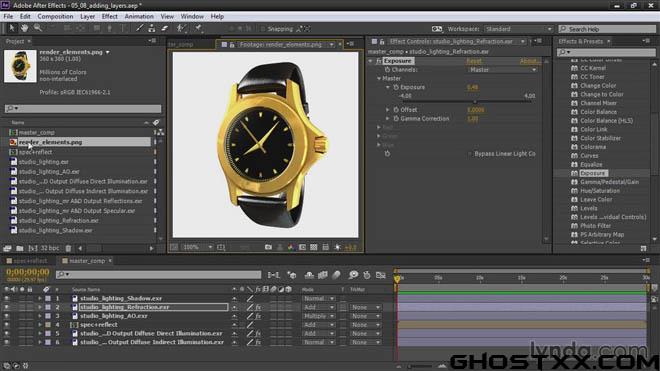The width and height of the screenshot is (660, 371).
Task: Open the Channels Master dropdown
Action: (503, 70)
